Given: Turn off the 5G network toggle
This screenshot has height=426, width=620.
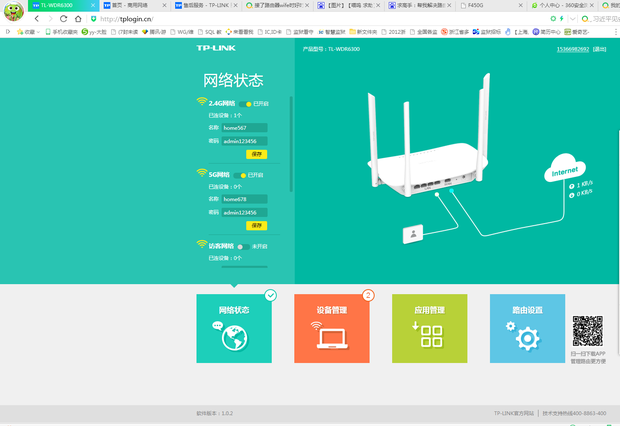Looking at the screenshot, I should (x=240, y=175).
